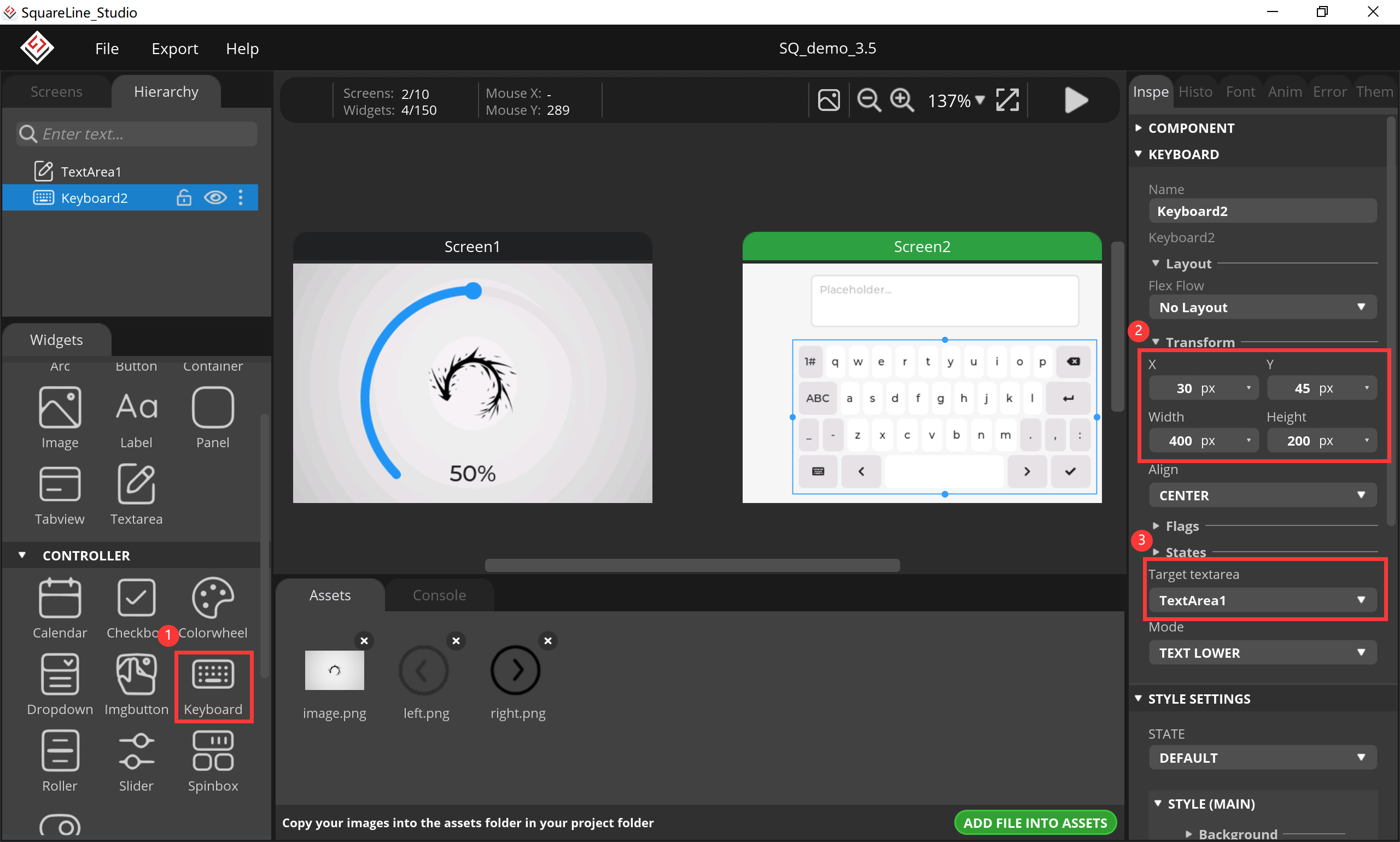Switch to the Animation tab
Screen dimensions: 1400x842
pos(1285,91)
